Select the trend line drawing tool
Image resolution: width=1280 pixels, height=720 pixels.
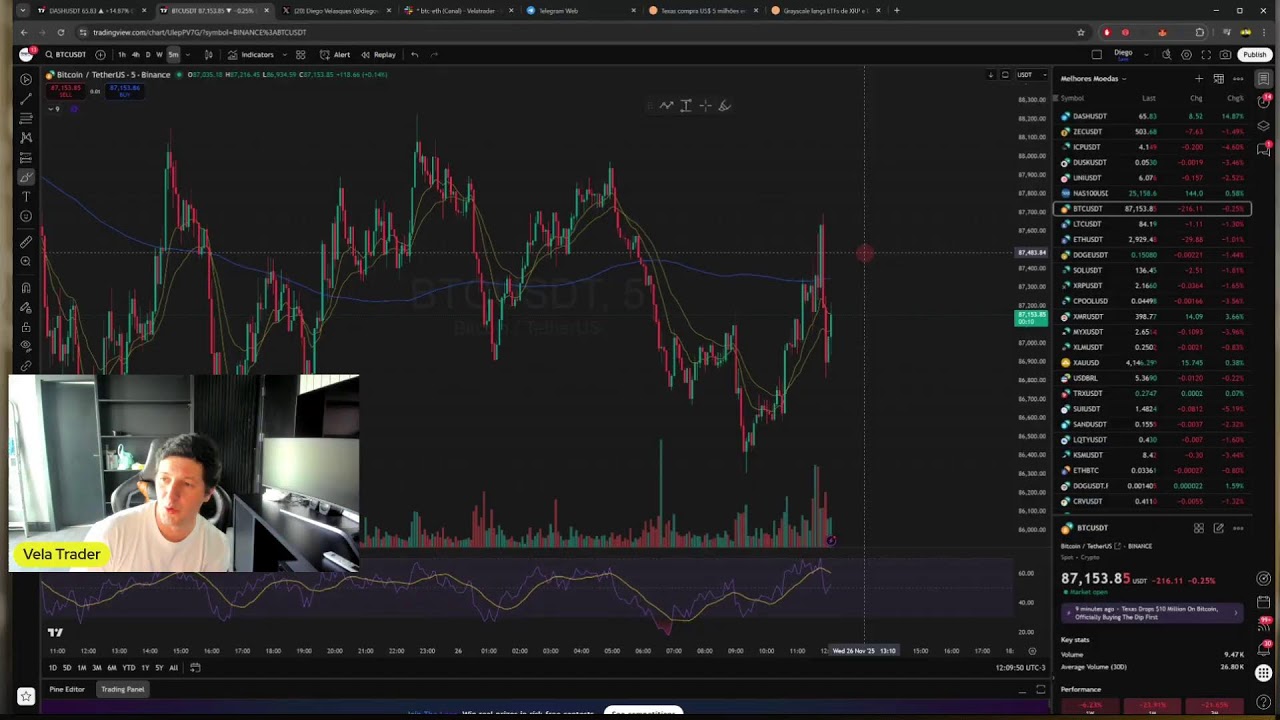tap(26, 98)
